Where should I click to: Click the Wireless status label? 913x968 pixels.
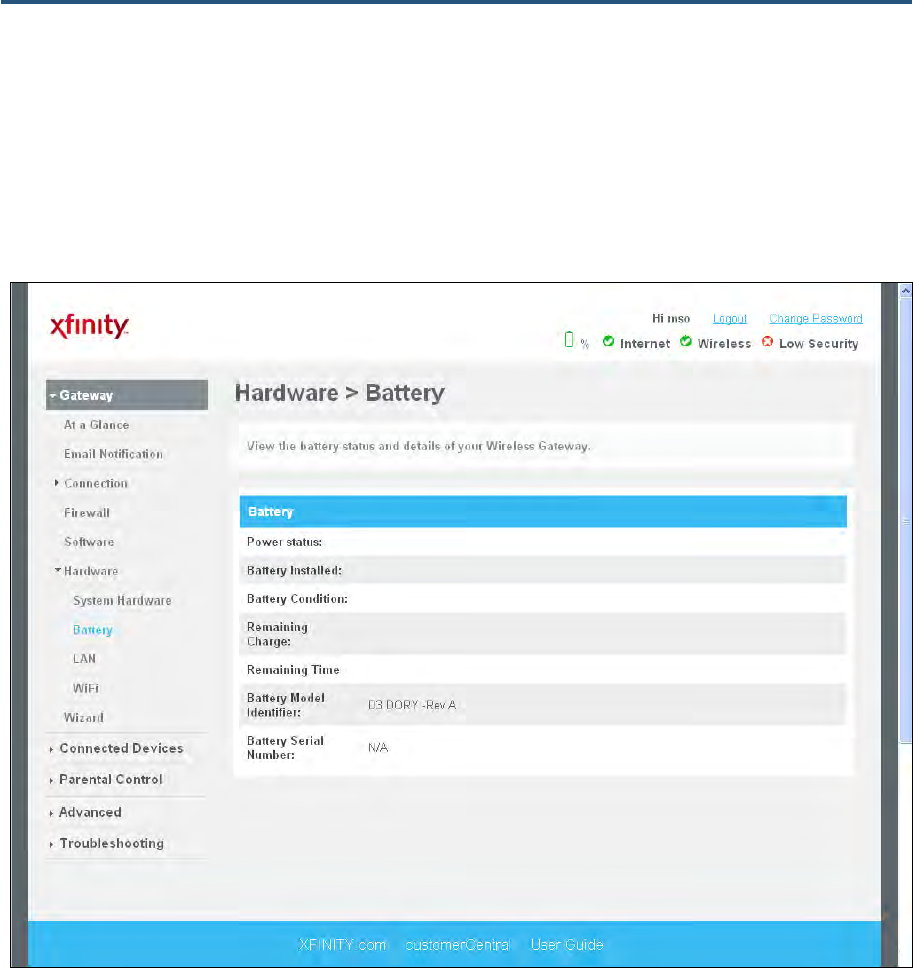point(724,344)
